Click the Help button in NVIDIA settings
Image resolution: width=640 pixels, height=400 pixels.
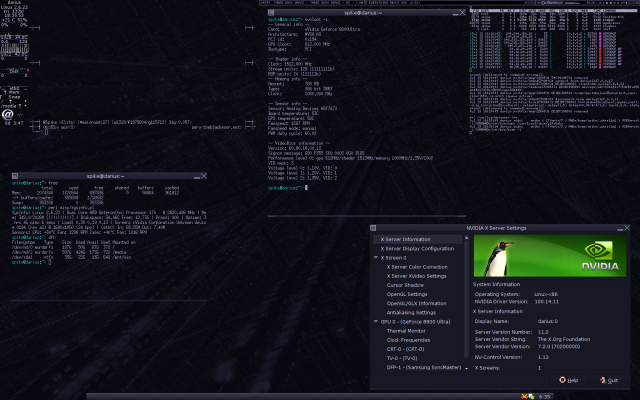(x=569, y=380)
